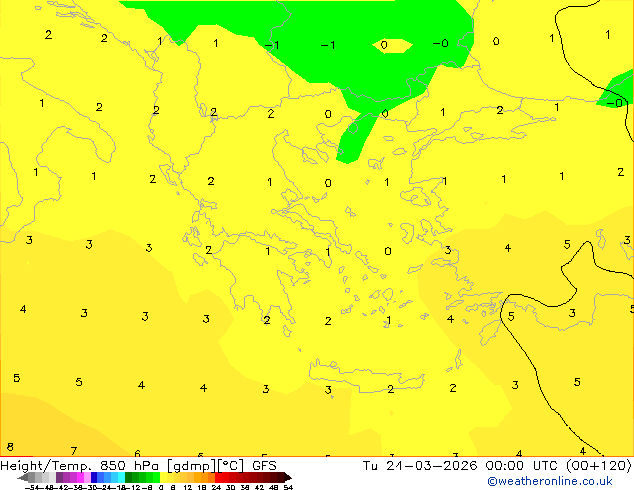
Task: Click the "850 hPa" level label
Action: 129,465
